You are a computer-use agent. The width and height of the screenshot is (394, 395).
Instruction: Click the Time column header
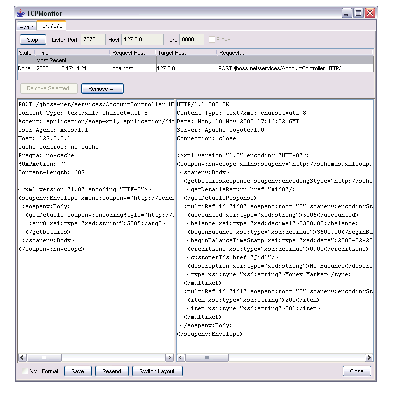coord(72,53)
